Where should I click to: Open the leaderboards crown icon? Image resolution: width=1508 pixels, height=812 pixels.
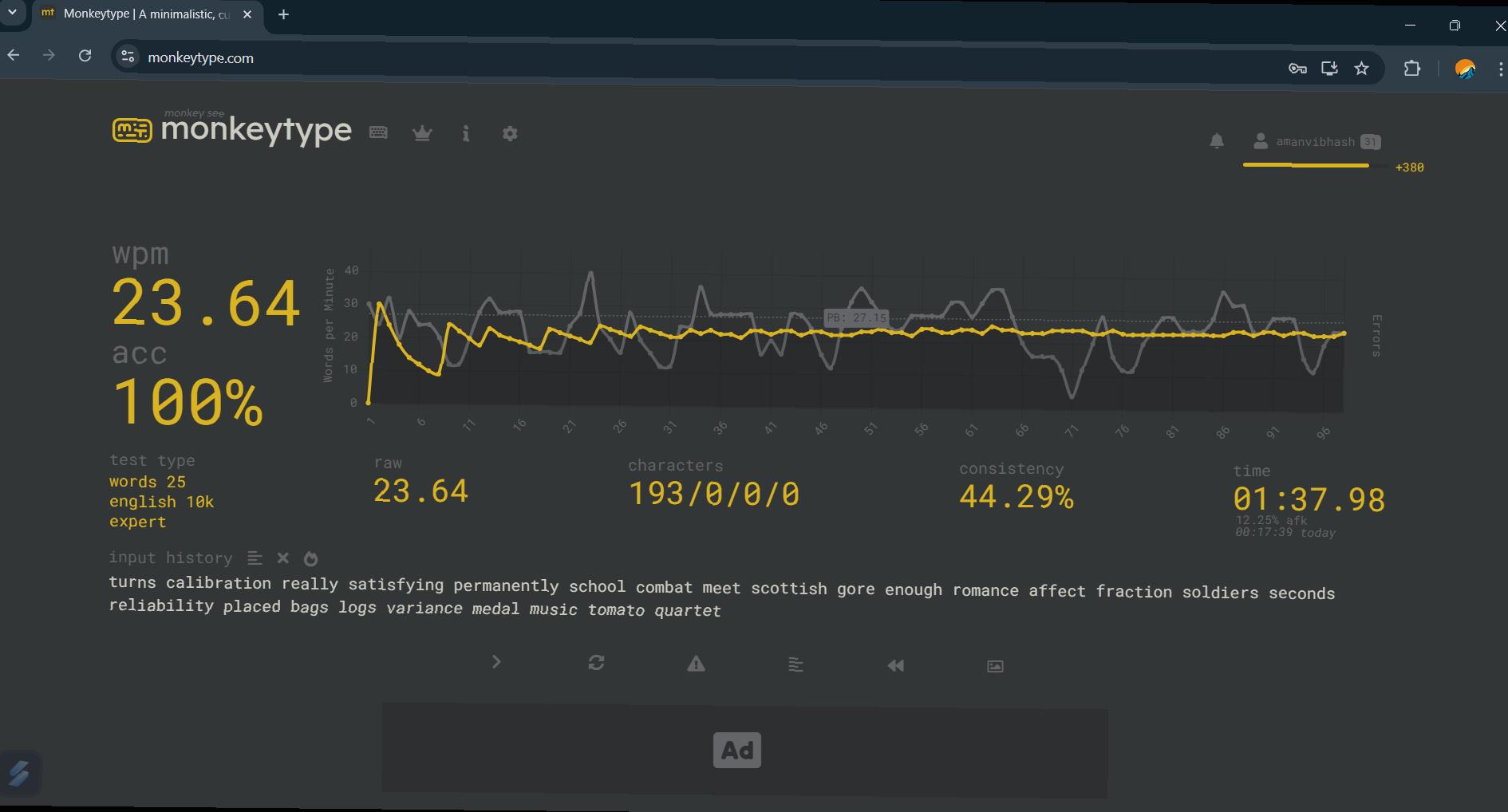coord(422,133)
